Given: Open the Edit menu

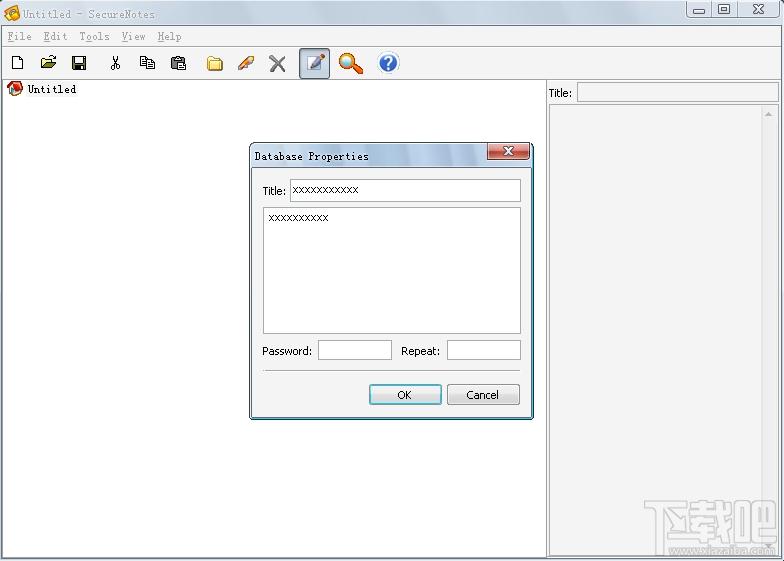Looking at the screenshot, I should pos(55,36).
